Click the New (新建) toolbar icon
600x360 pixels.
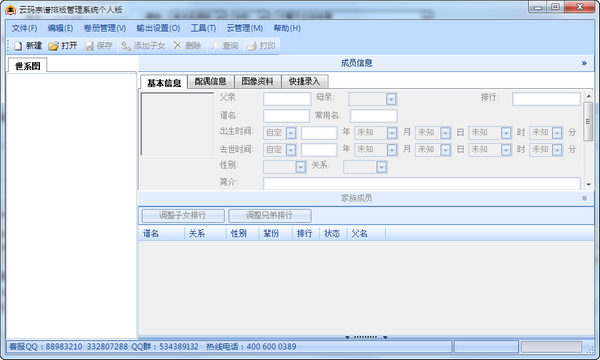[x=18, y=46]
